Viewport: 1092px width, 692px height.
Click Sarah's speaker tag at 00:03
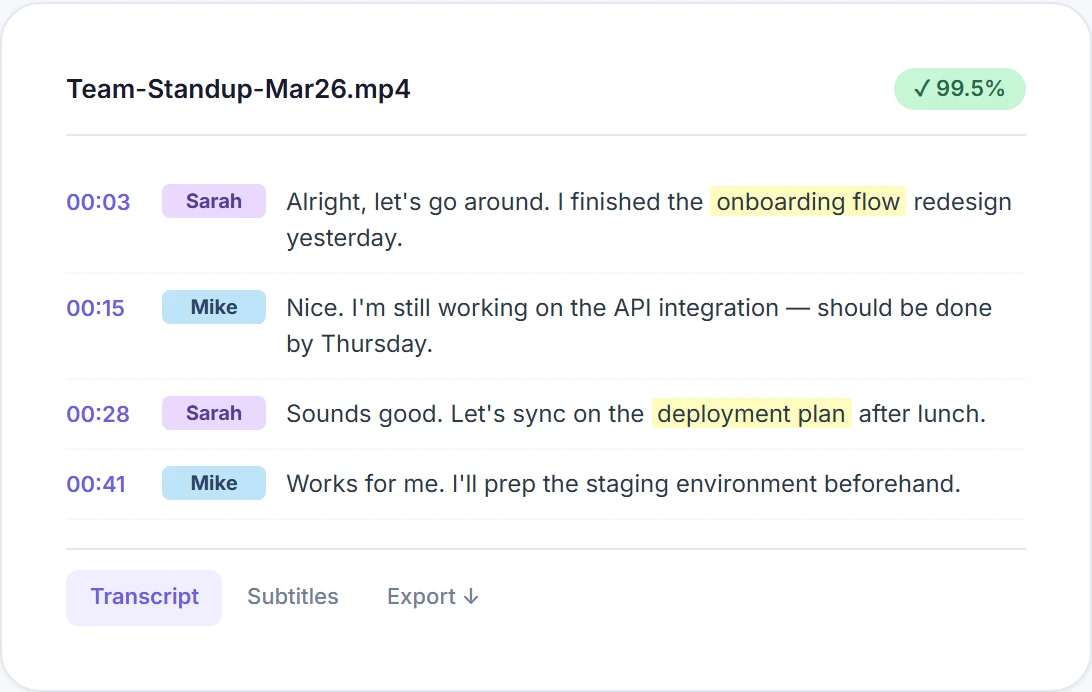[x=214, y=201]
